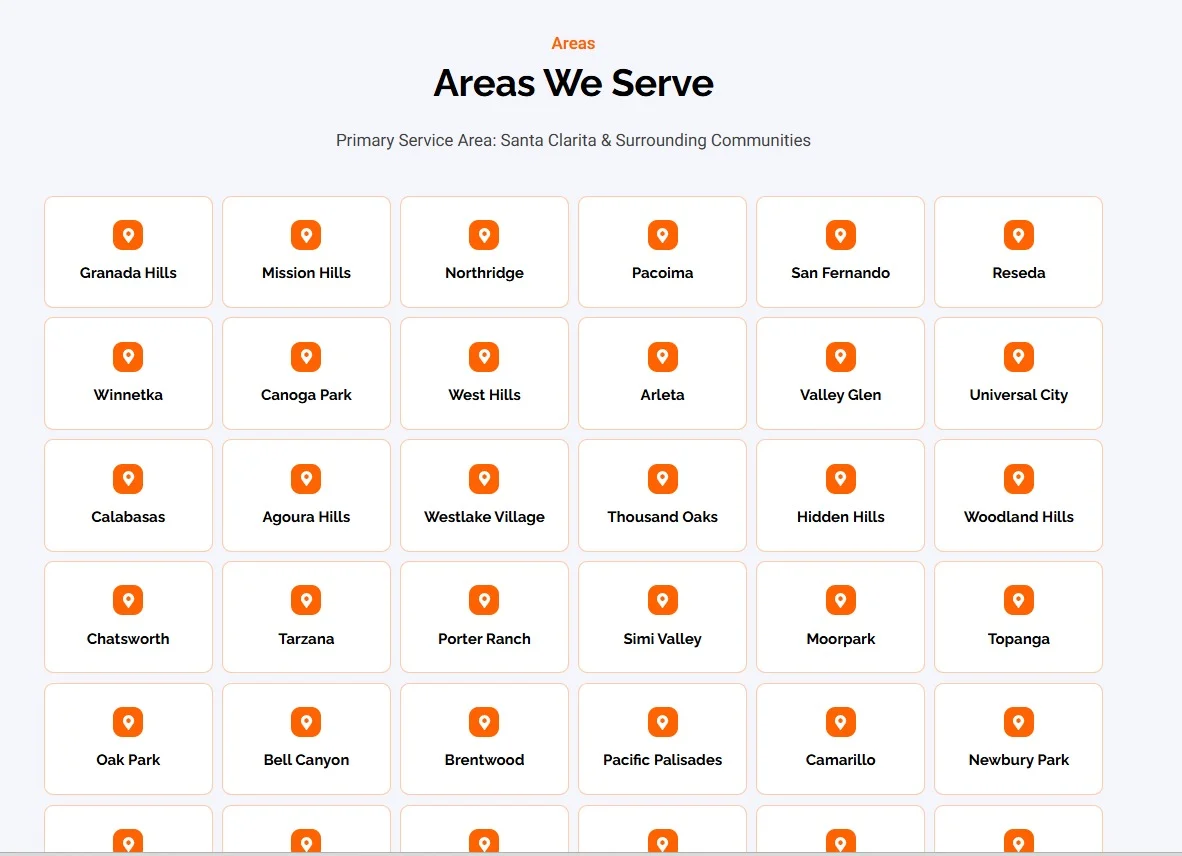
Task: Click the pin icon above Tarzana
Action: (x=306, y=600)
